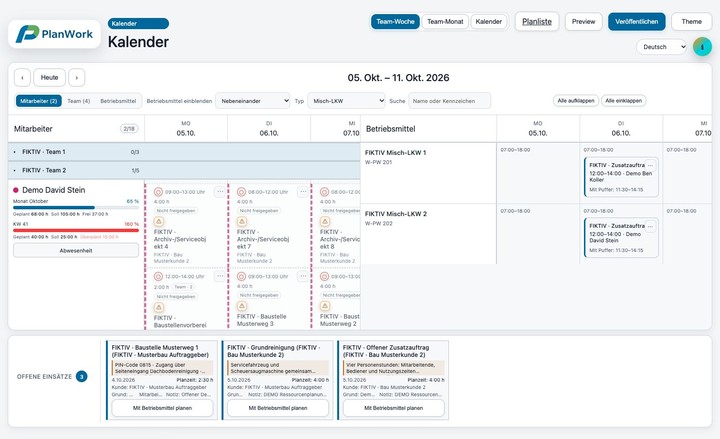This screenshot has height=439, width=720.
Task: Click clock icon on Monday 09:00–13:00 shift
Action: pos(158,192)
